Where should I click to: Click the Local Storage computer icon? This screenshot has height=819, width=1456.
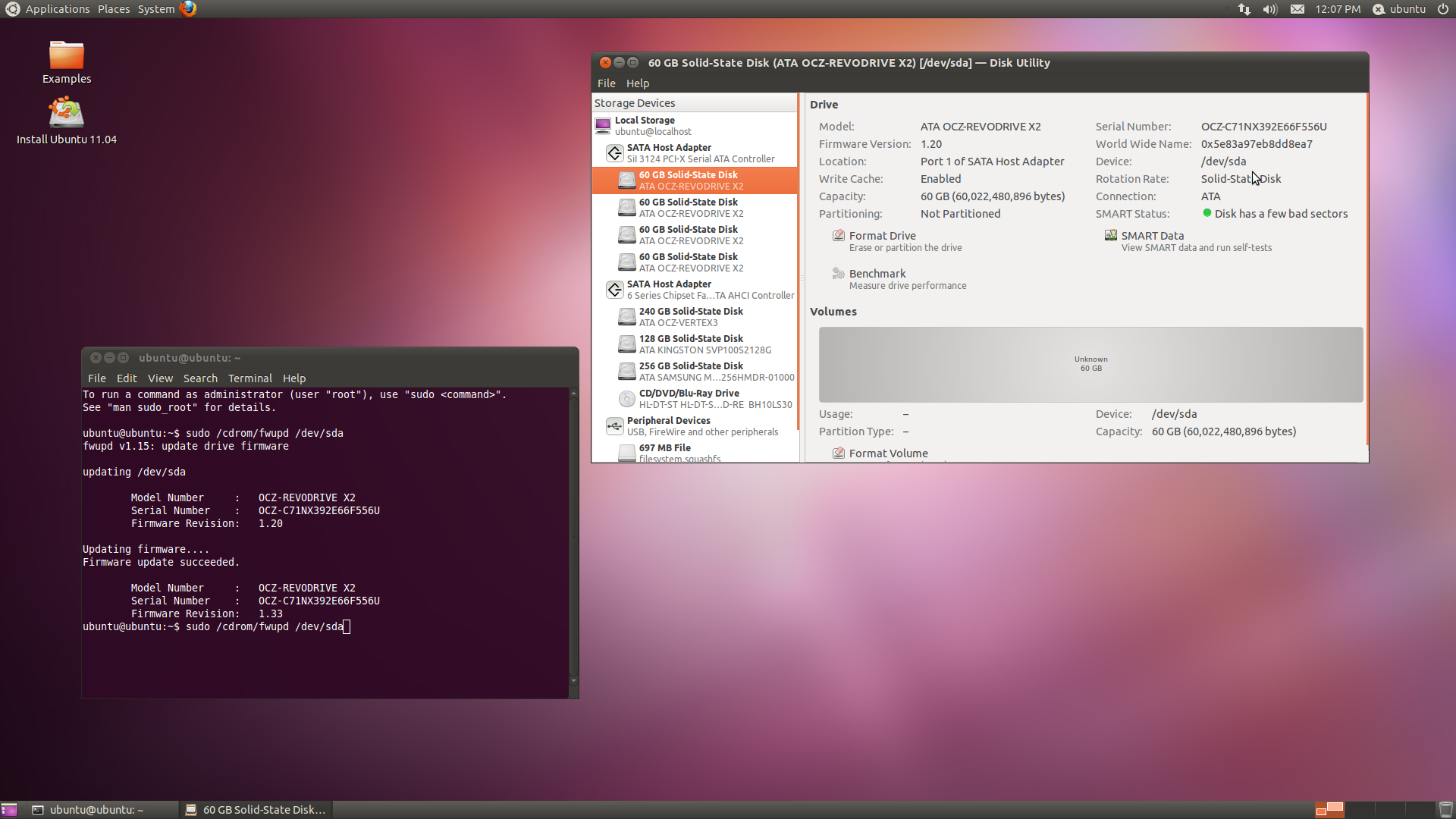(603, 125)
